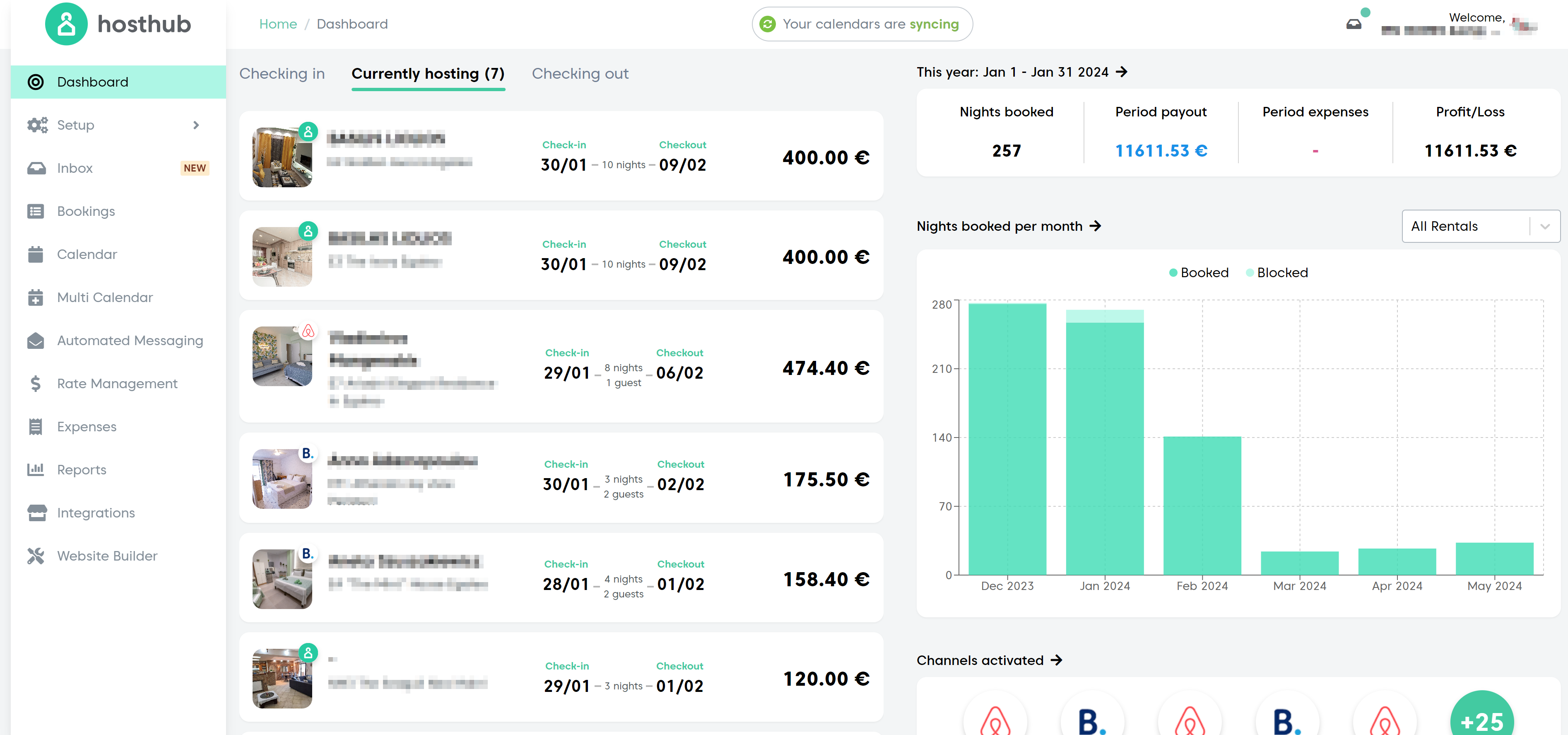Toggle the Blocked legend series
This screenshot has width=1568, height=735.
1277,273
